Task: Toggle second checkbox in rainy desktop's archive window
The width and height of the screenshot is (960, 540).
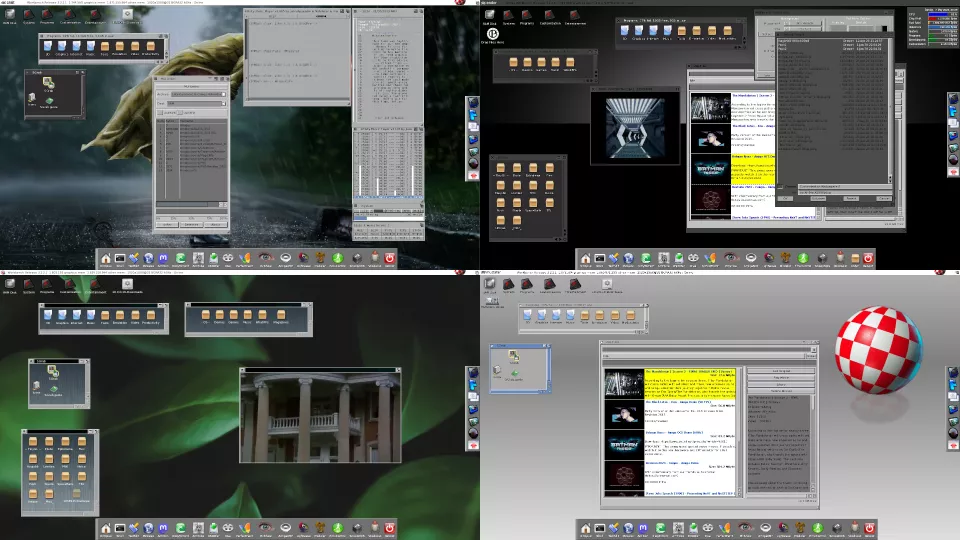Action: [178, 113]
